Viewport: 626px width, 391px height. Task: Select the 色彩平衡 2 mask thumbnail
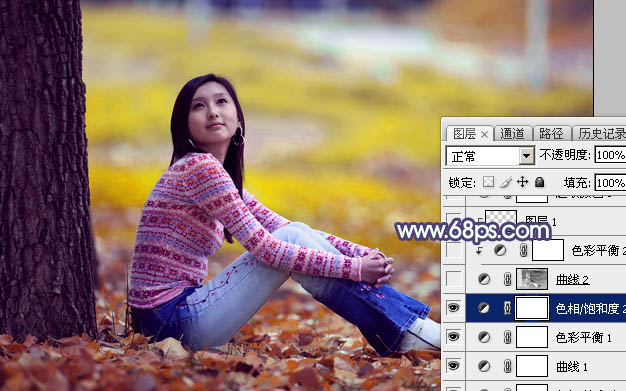pos(548,250)
